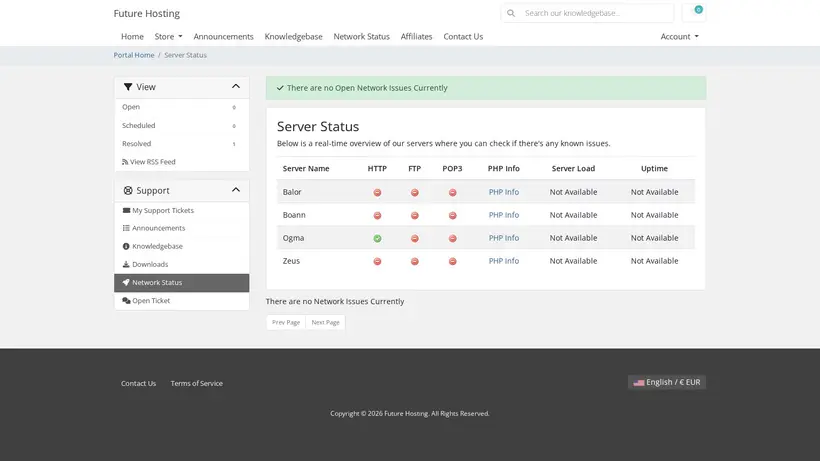Click the View filter funnel icon

(x=128, y=87)
